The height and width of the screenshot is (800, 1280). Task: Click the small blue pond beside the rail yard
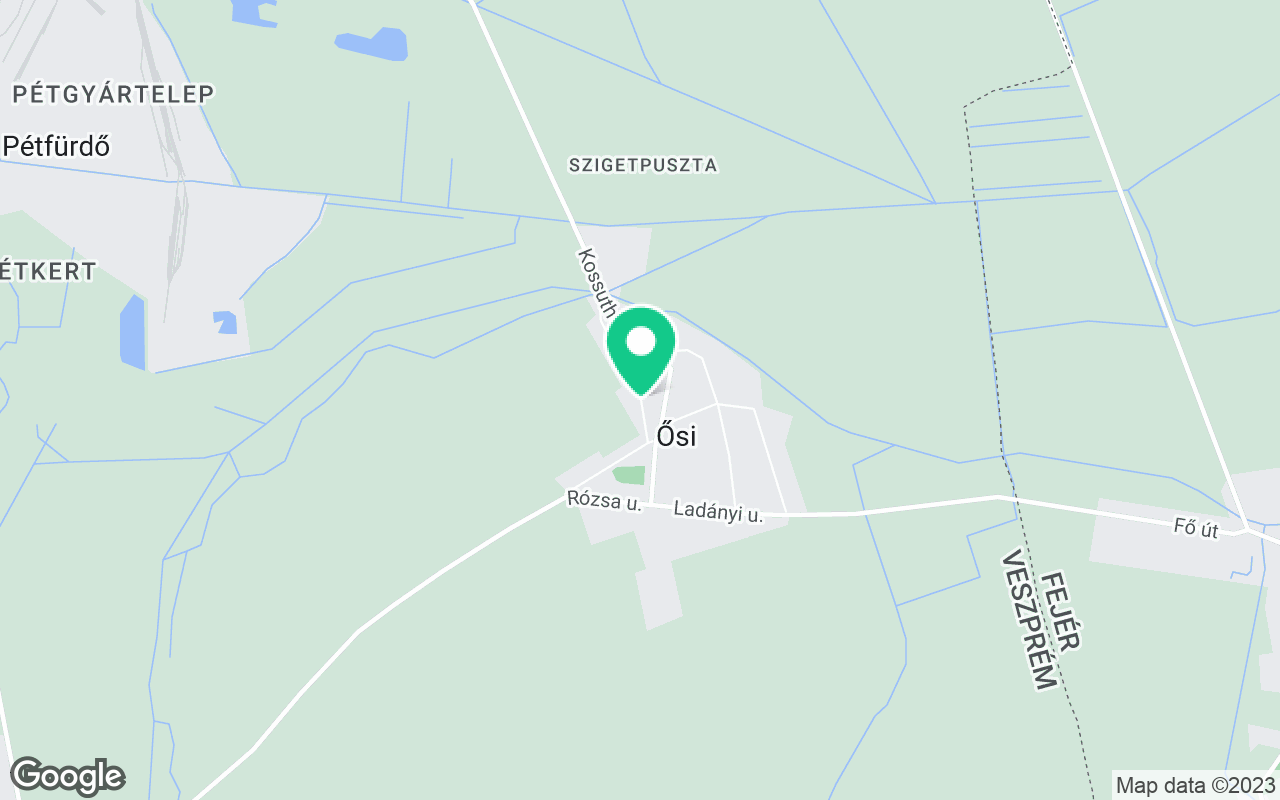point(226,322)
